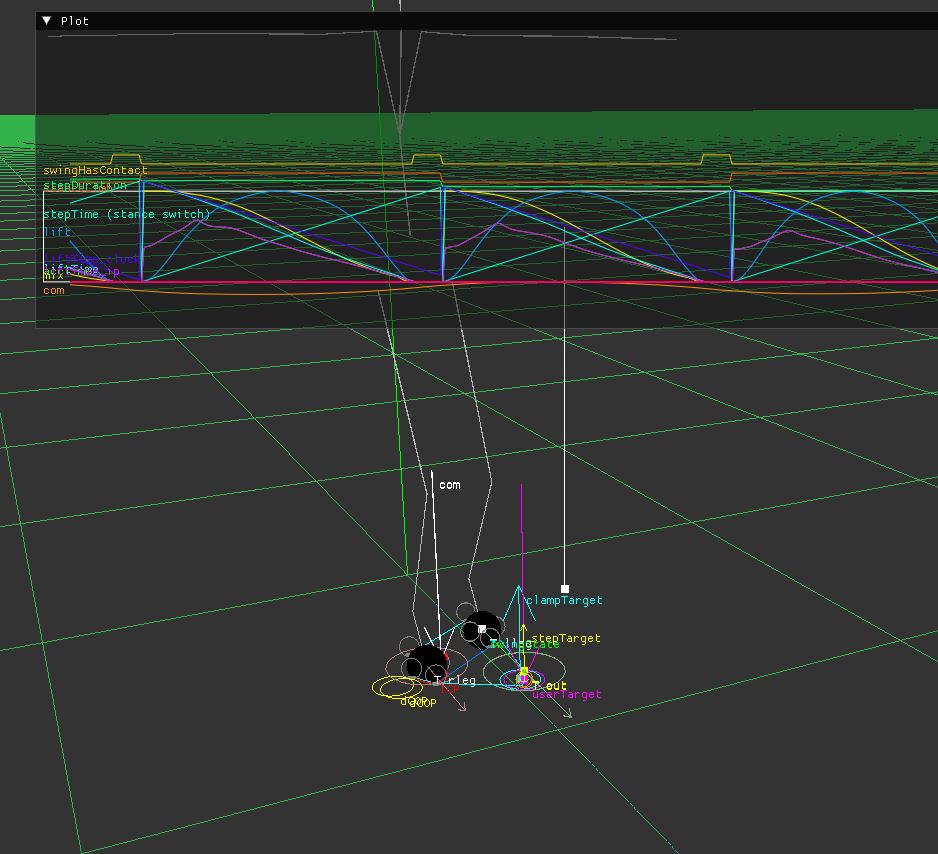Click the swingHasContact legend label
The width and height of the screenshot is (938, 854).
[x=95, y=171]
